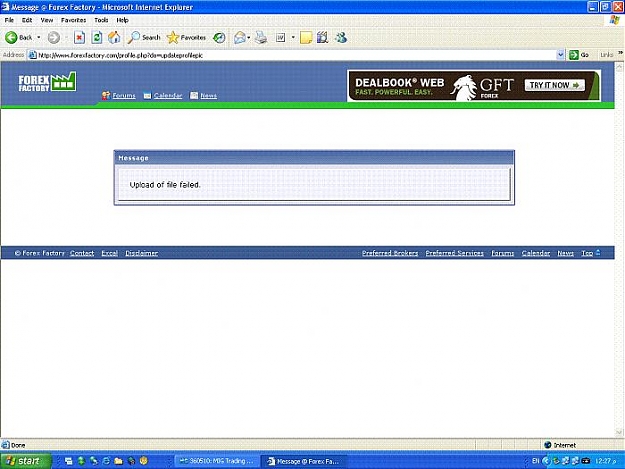Open the Disclaimer footer link
The height and width of the screenshot is (469, 625).
(142, 253)
